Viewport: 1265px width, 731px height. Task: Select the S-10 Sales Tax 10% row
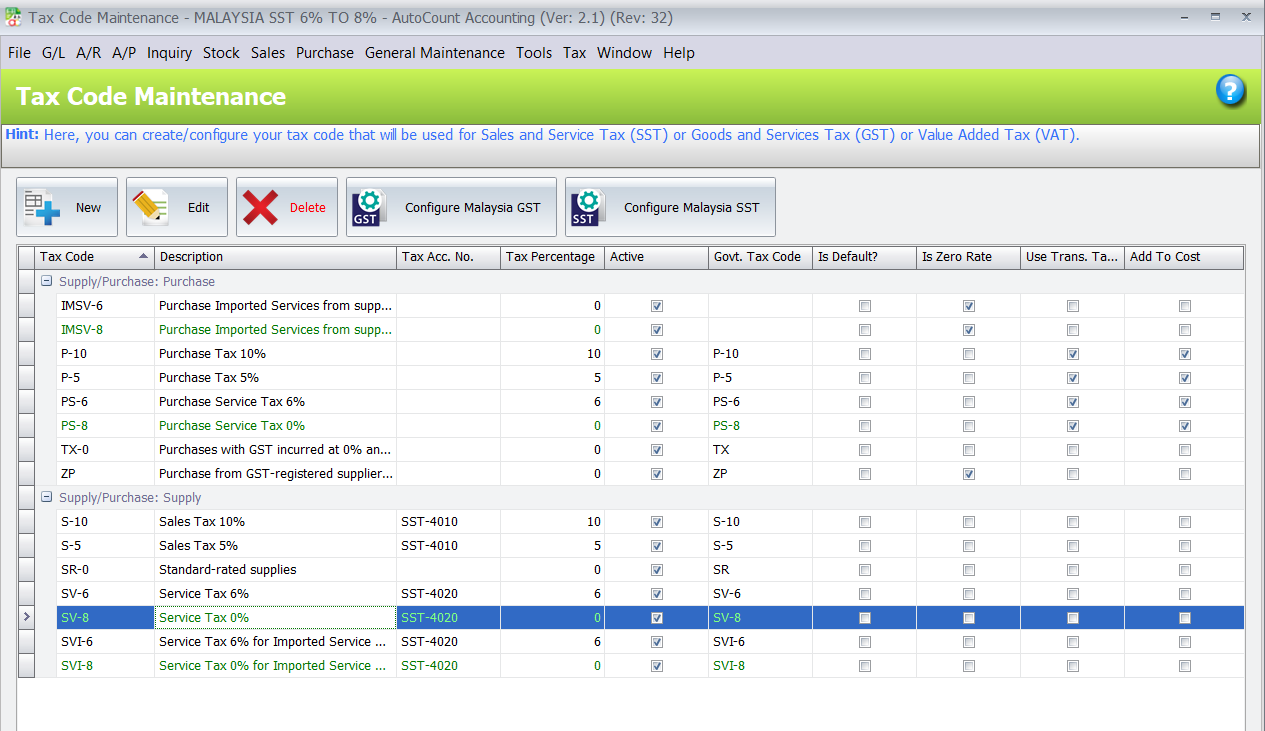pyautogui.click(x=200, y=522)
